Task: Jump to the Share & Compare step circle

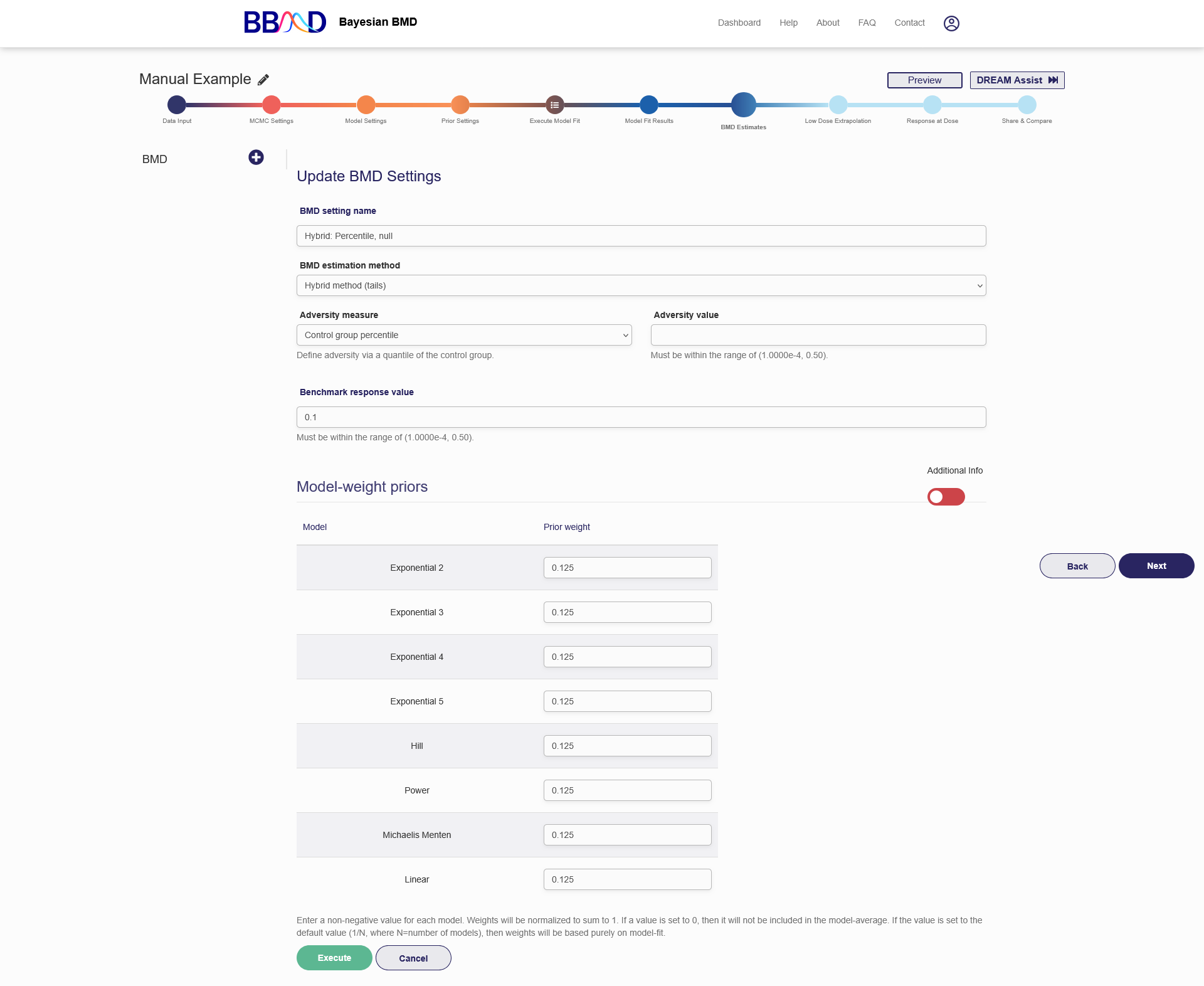Action: tap(1027, 105)
